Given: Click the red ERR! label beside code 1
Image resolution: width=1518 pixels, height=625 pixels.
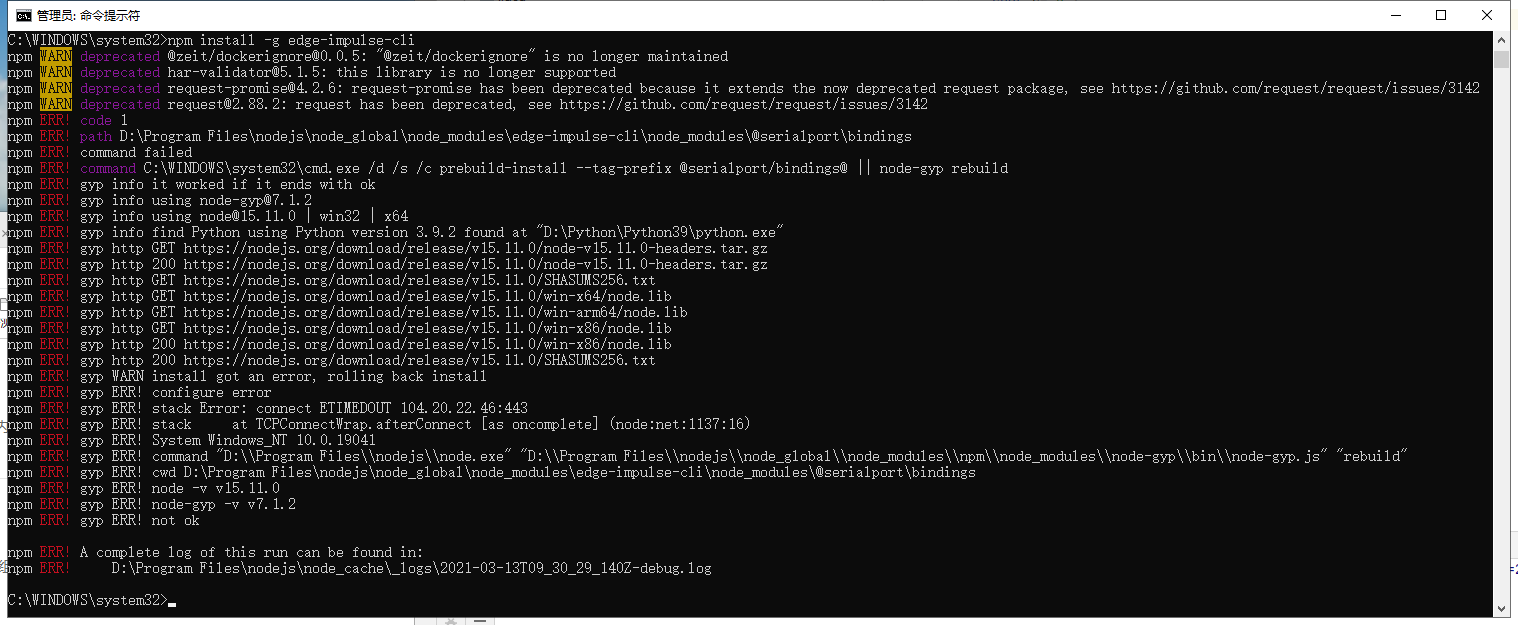Looking at the screenshot, I should [55, 120].
